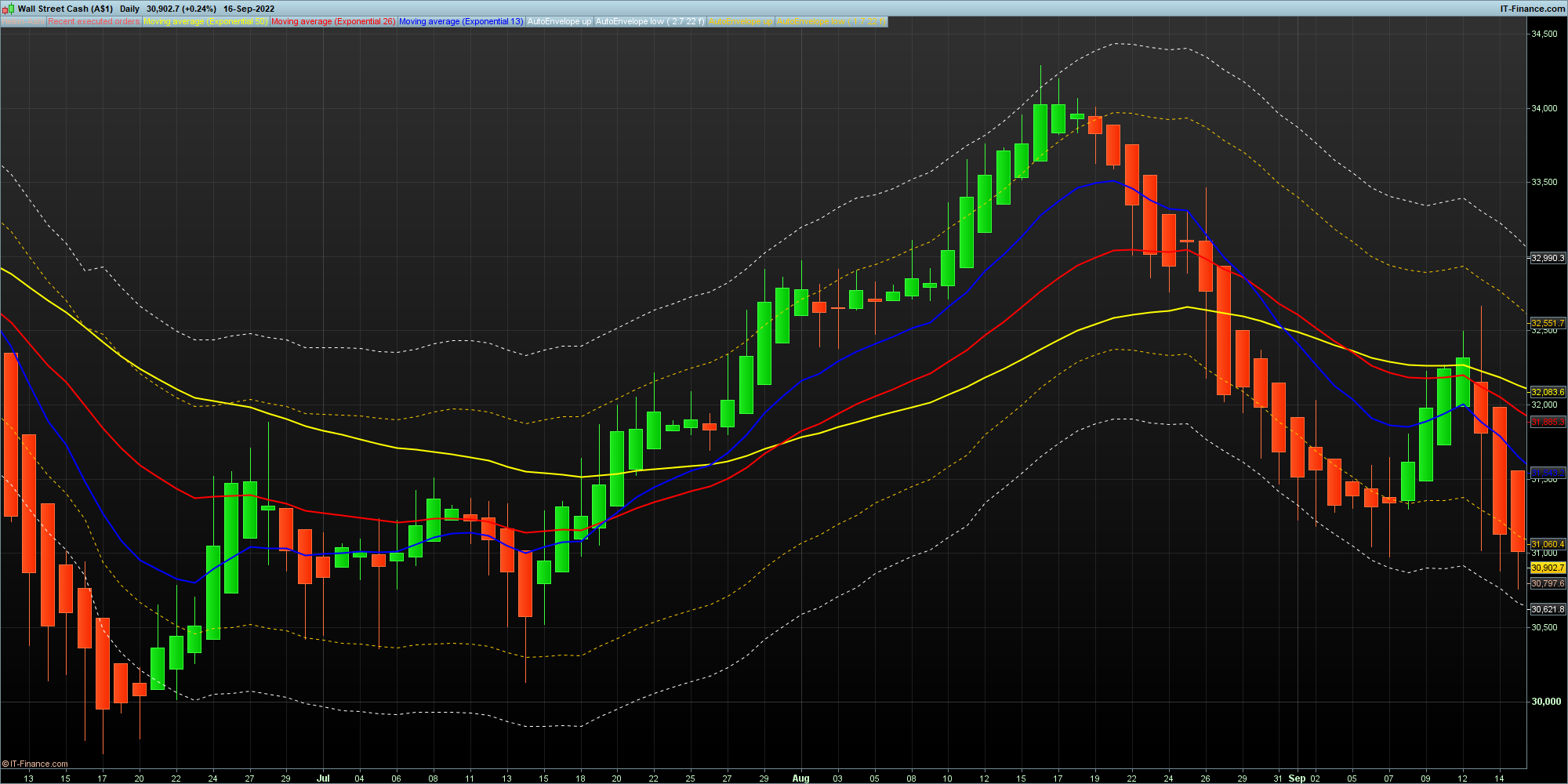
Task: Click the white AutoEnvelope up label
Action: tap(559, 22)
